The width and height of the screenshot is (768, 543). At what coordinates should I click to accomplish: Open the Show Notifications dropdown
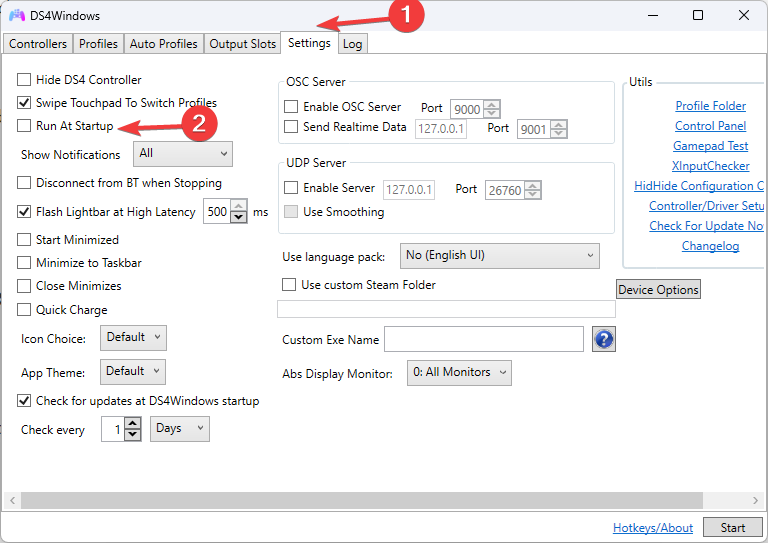point(183,154)
